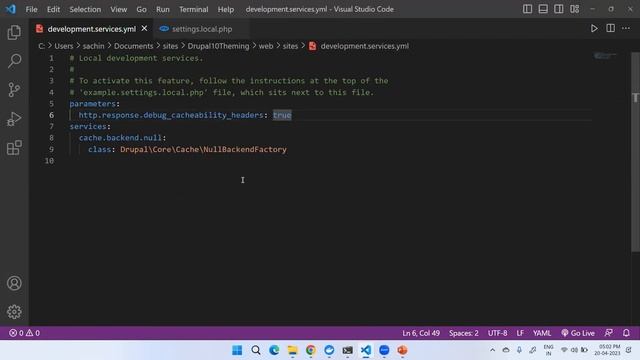Click cache.backend.null on line 8
Image resolution: width=640 pixels, height=360 pixels.
click(x=120, y=138)
